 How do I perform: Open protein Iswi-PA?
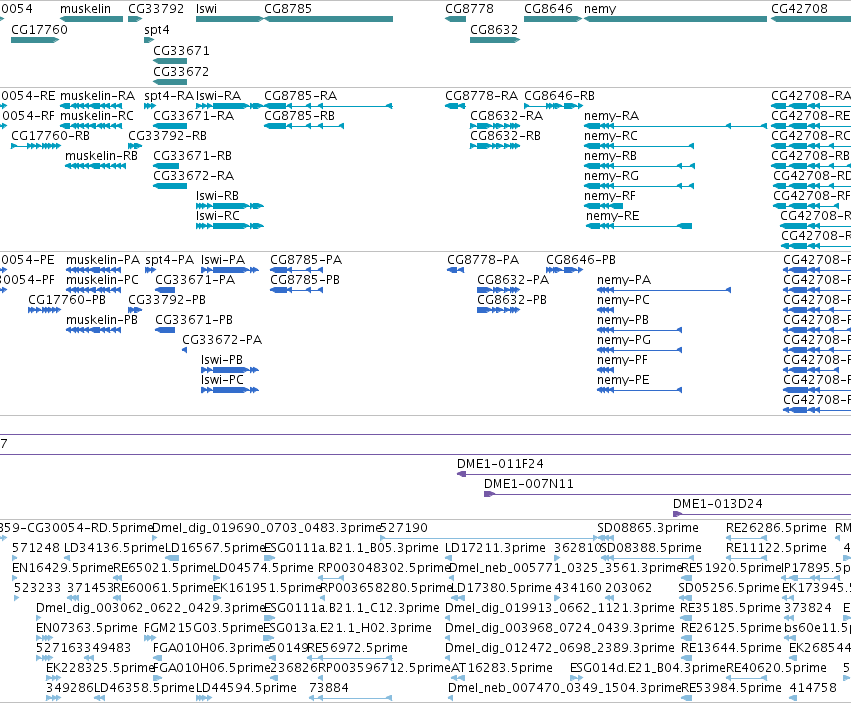tap(230, 270)
